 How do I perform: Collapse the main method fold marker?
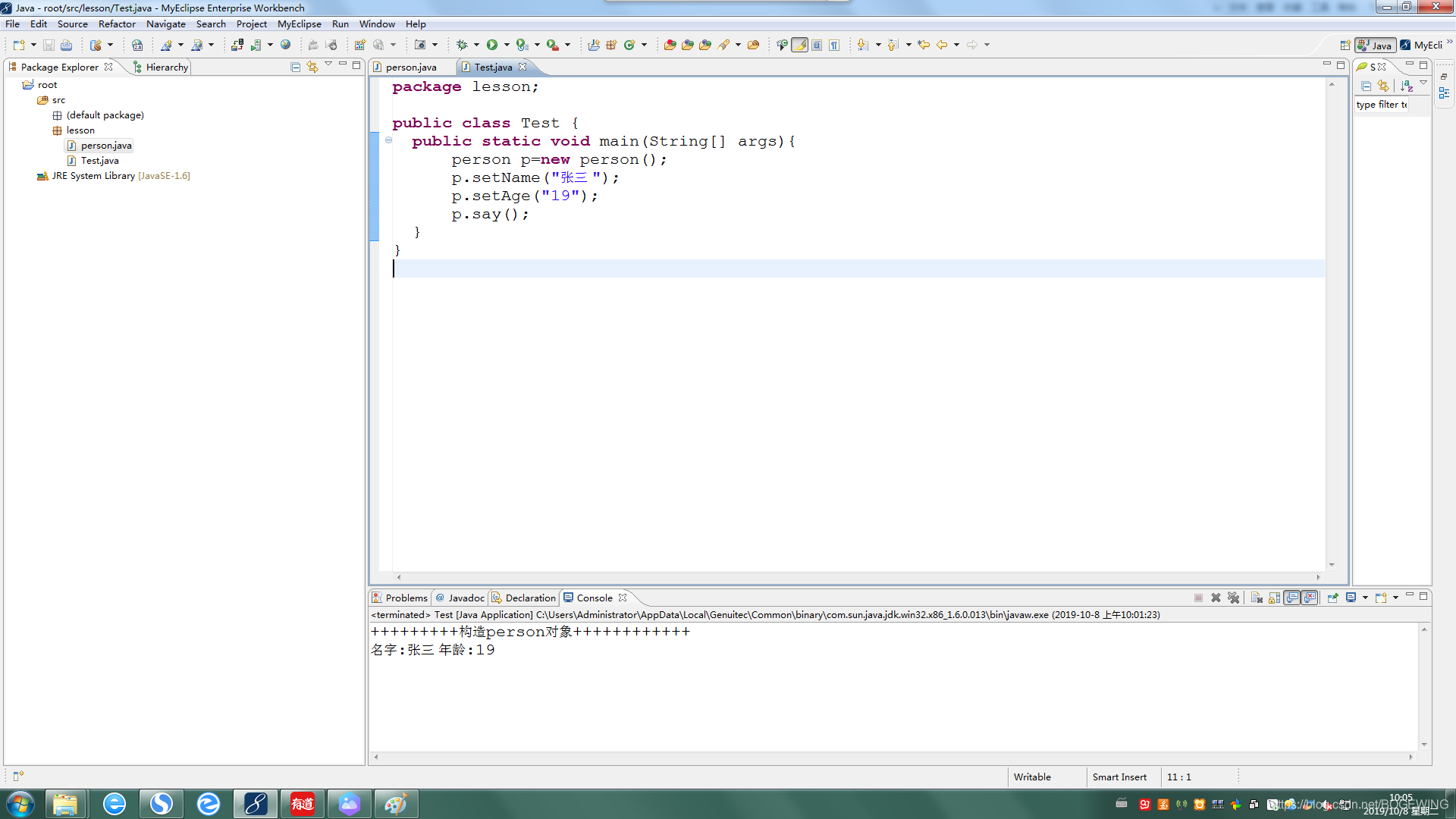[389, 140]
